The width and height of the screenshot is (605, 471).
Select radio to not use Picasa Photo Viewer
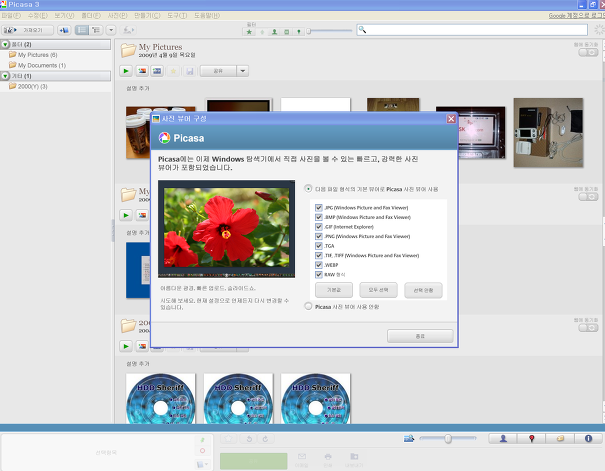tap(308, 306)
